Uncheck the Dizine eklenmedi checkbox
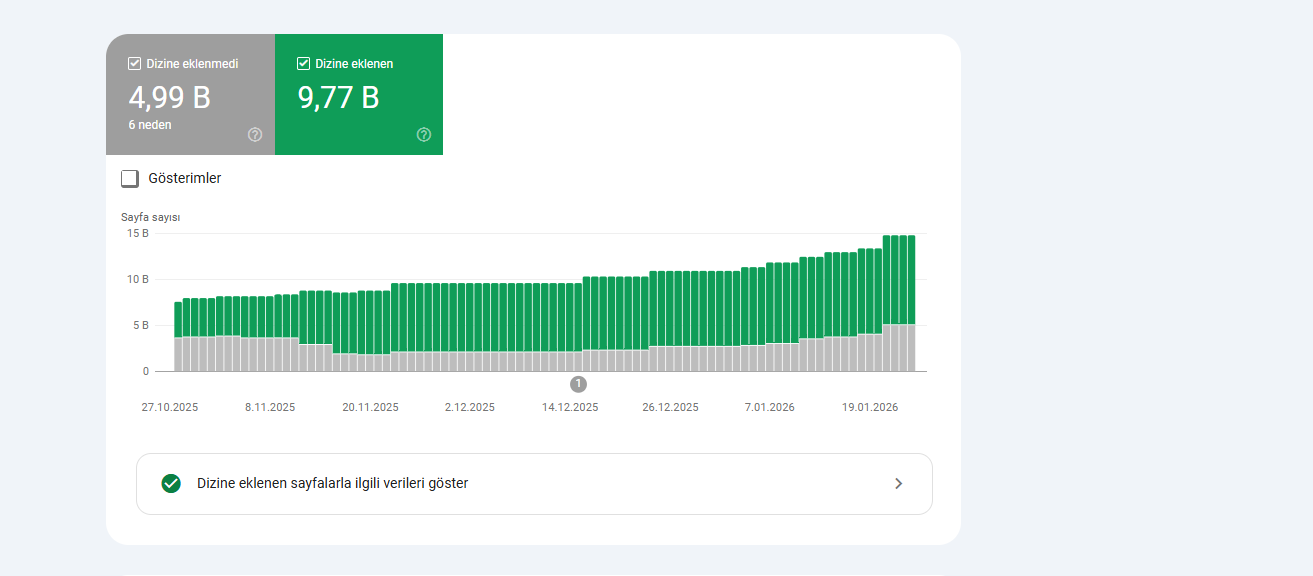This screenshot has width=1313, height=576. [135, 64]
